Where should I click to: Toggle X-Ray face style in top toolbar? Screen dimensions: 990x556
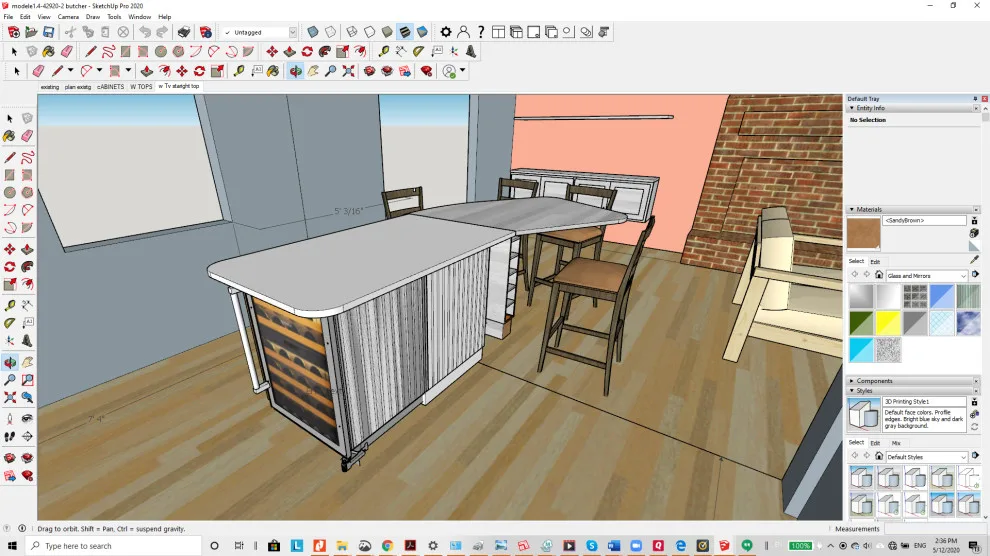[x=313, y=32]
